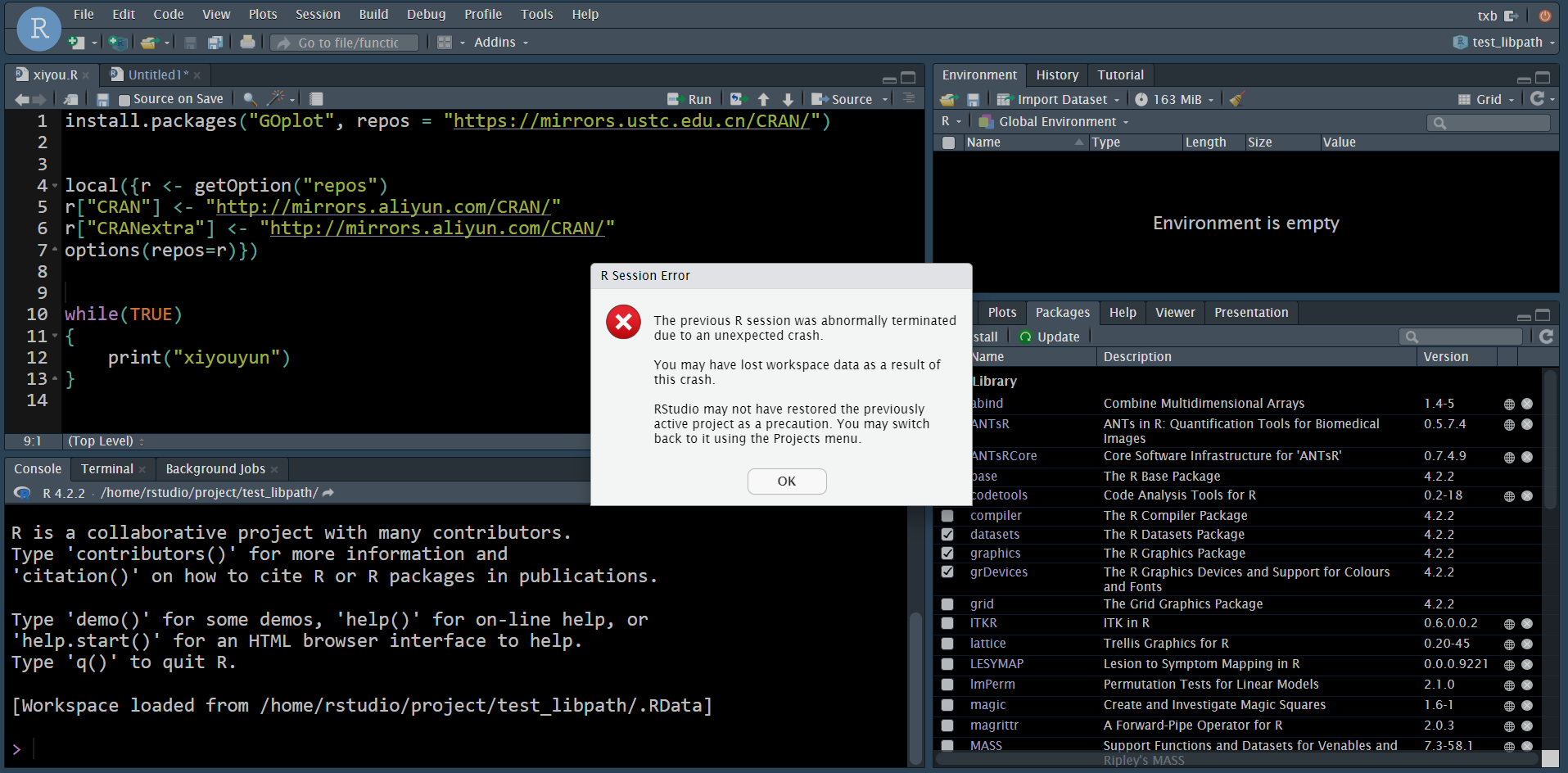Viewport: 1568px width, 773px height.
Task: Click the magic wand code tools icon
Action: [x=276, y=99]
